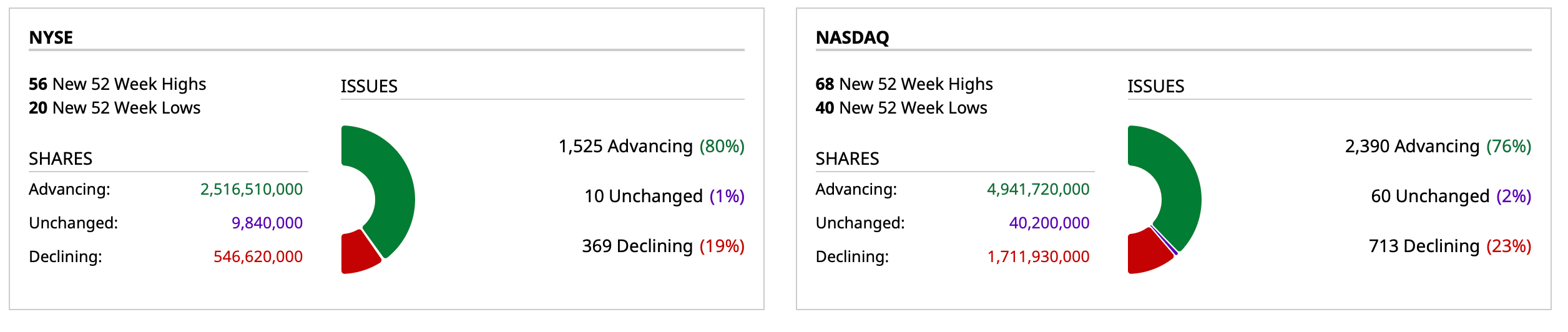This screenshot has height=332, width=1568.
Task: Click NASDAQ advancing shares value 4,941,720,000
Action: click(x=1038, y=189)
